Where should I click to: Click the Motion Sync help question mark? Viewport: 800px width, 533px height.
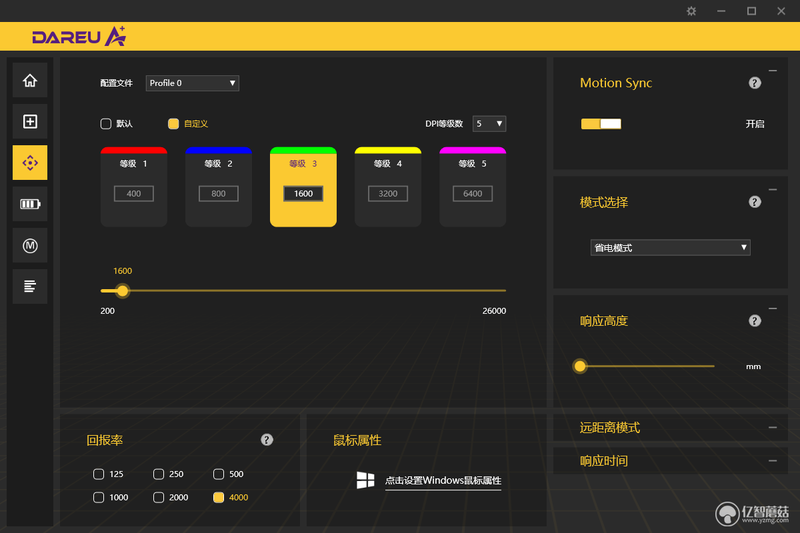coord(755,83)
